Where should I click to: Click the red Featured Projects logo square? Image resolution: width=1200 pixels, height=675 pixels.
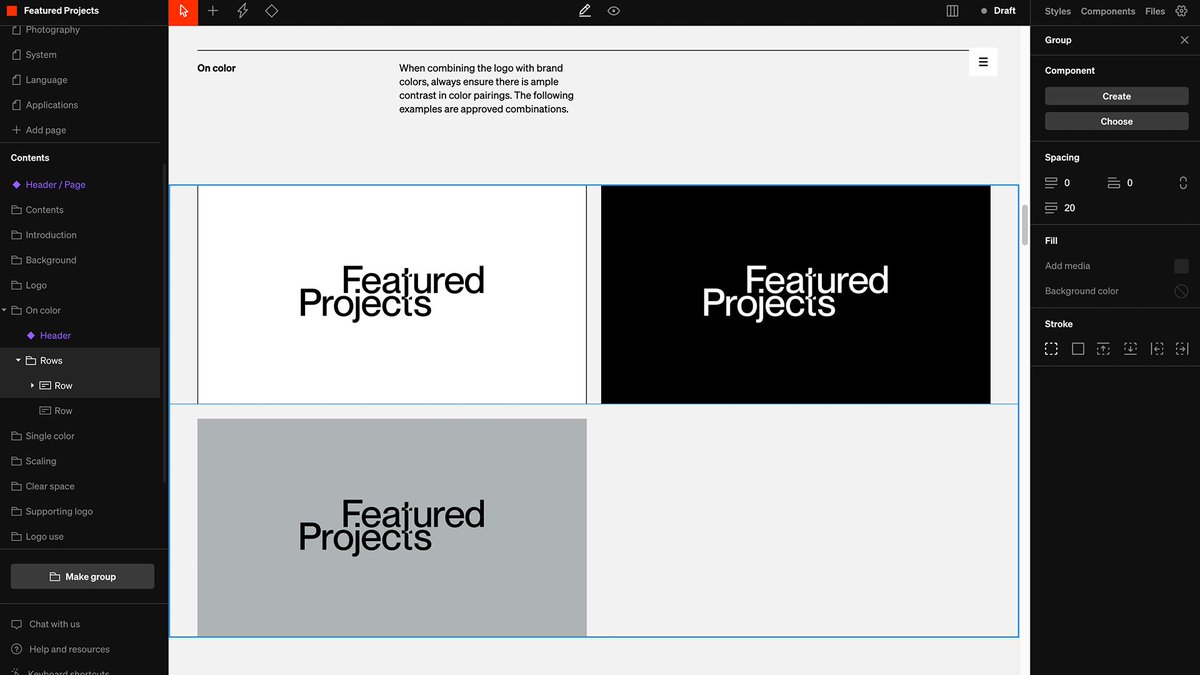[13, 11]
